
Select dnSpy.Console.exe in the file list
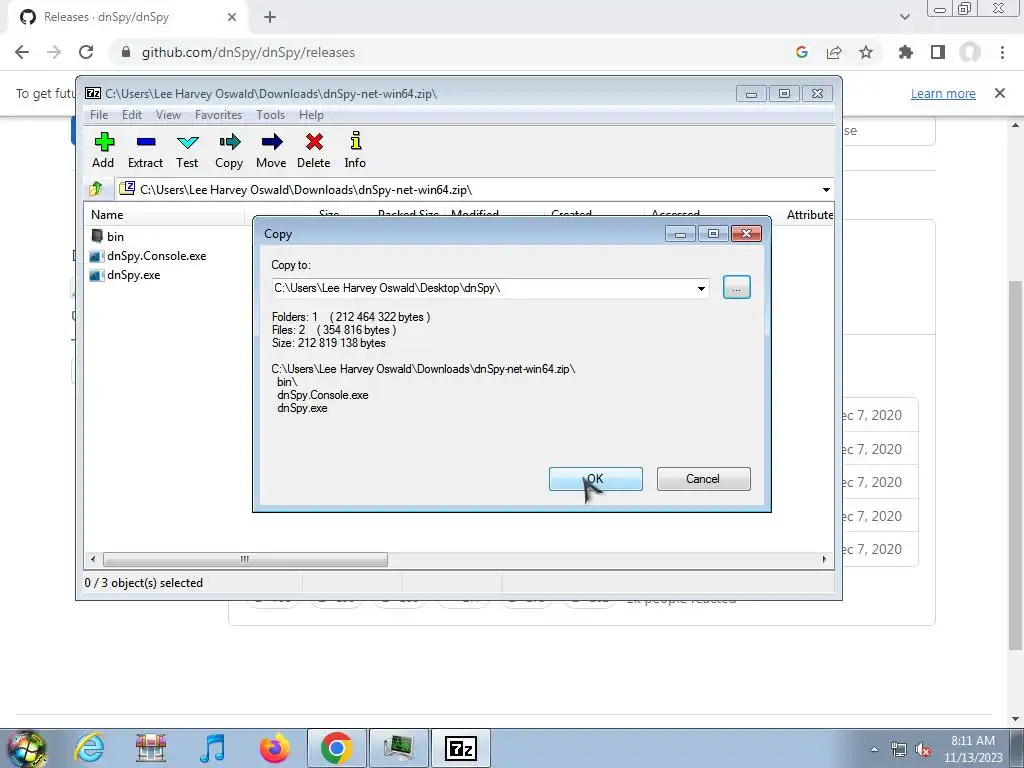[x=148, y=256]
